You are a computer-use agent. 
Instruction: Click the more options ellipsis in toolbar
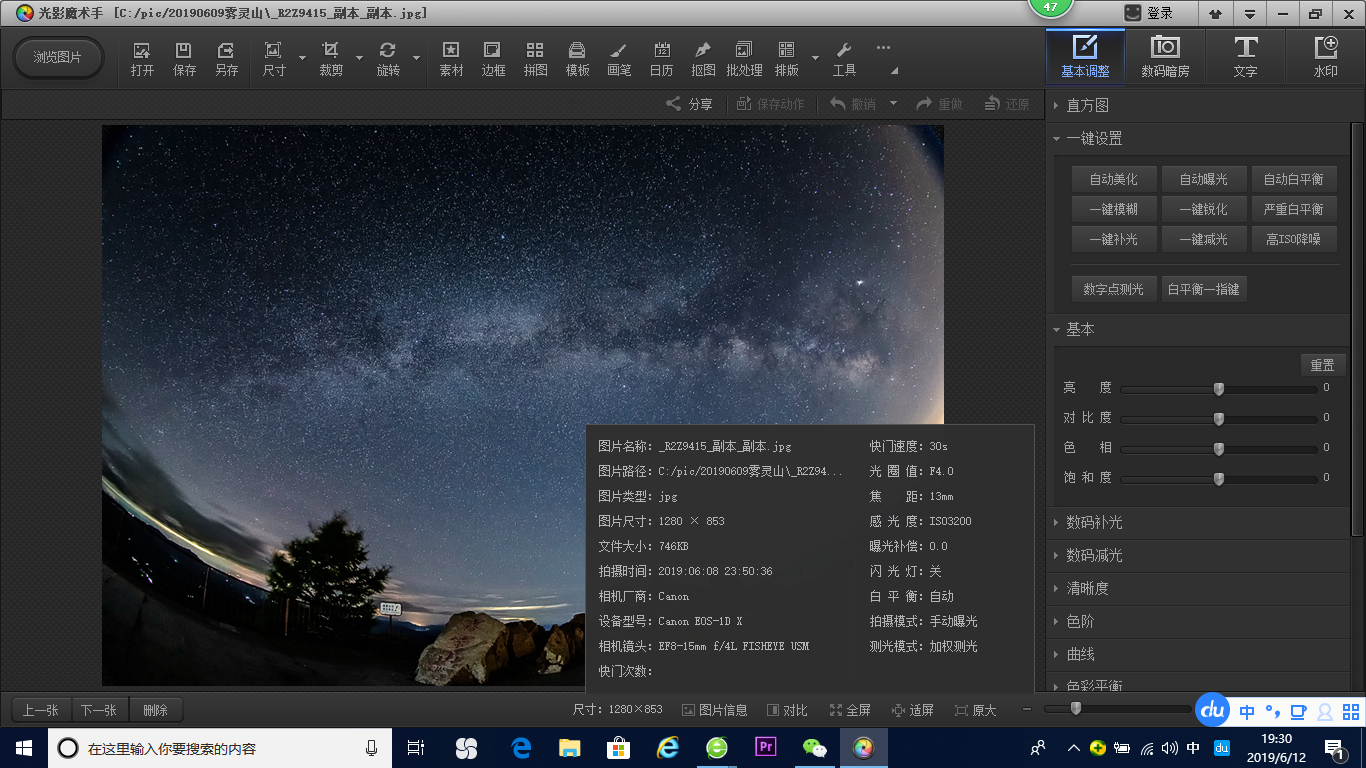pos(883,47)
